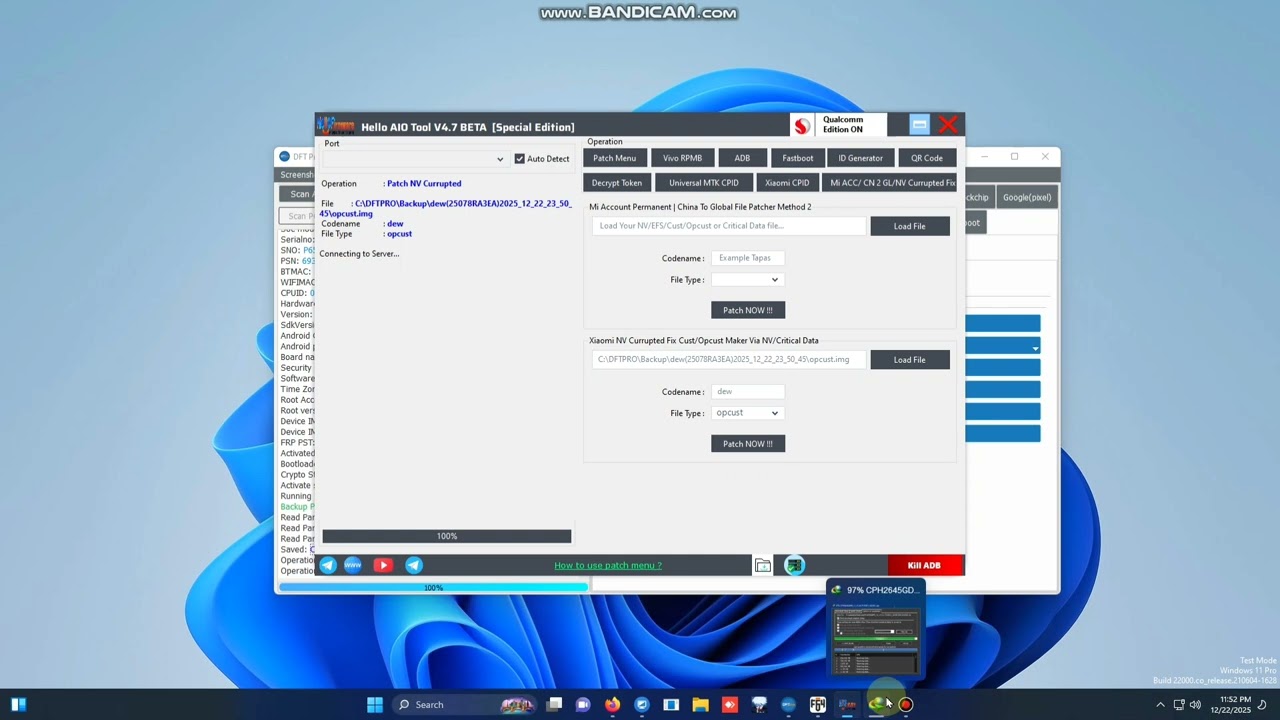Expand the Port dropdown
This screenshot has height=720, width=1280.
500,159
